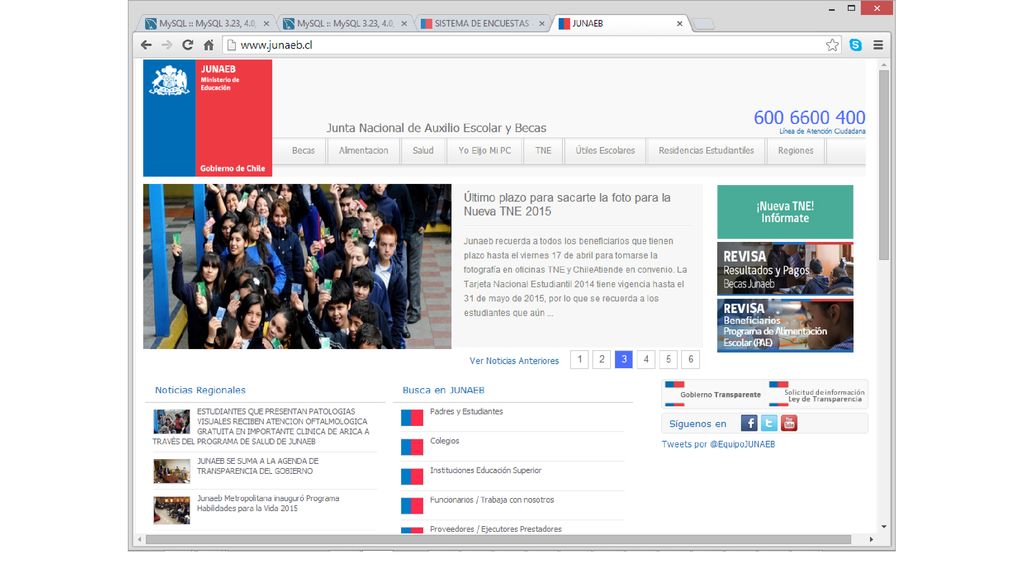
Task: Open Instituciones Educación Superior link
Action: pos(486,470)
